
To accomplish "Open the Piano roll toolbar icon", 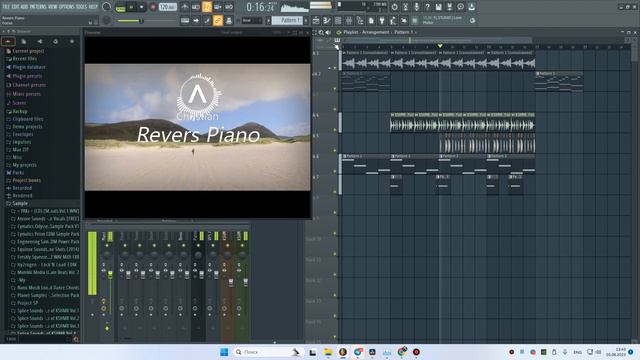I will point(327,20).
